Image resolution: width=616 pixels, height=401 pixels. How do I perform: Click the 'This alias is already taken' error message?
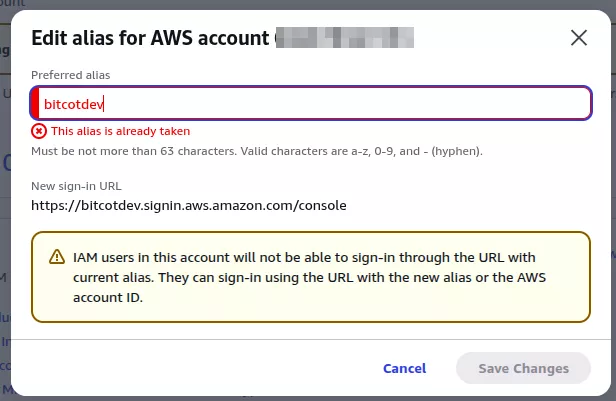[120, 131]
